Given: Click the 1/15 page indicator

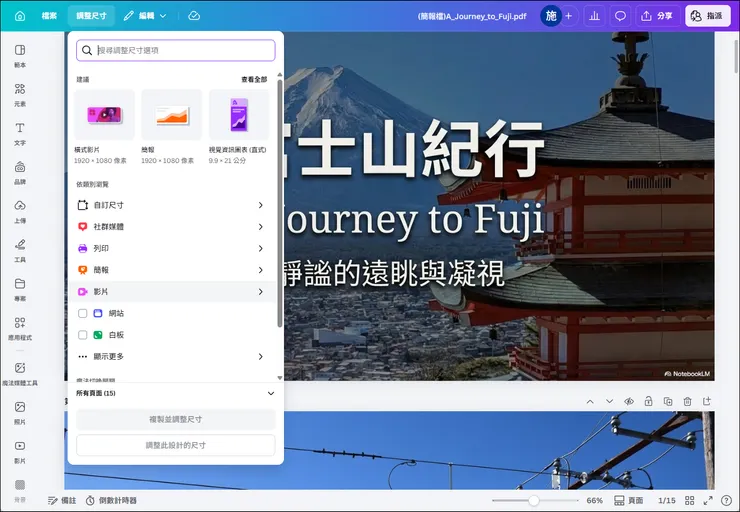Looking at the screenshot, I should coord(667,501).
